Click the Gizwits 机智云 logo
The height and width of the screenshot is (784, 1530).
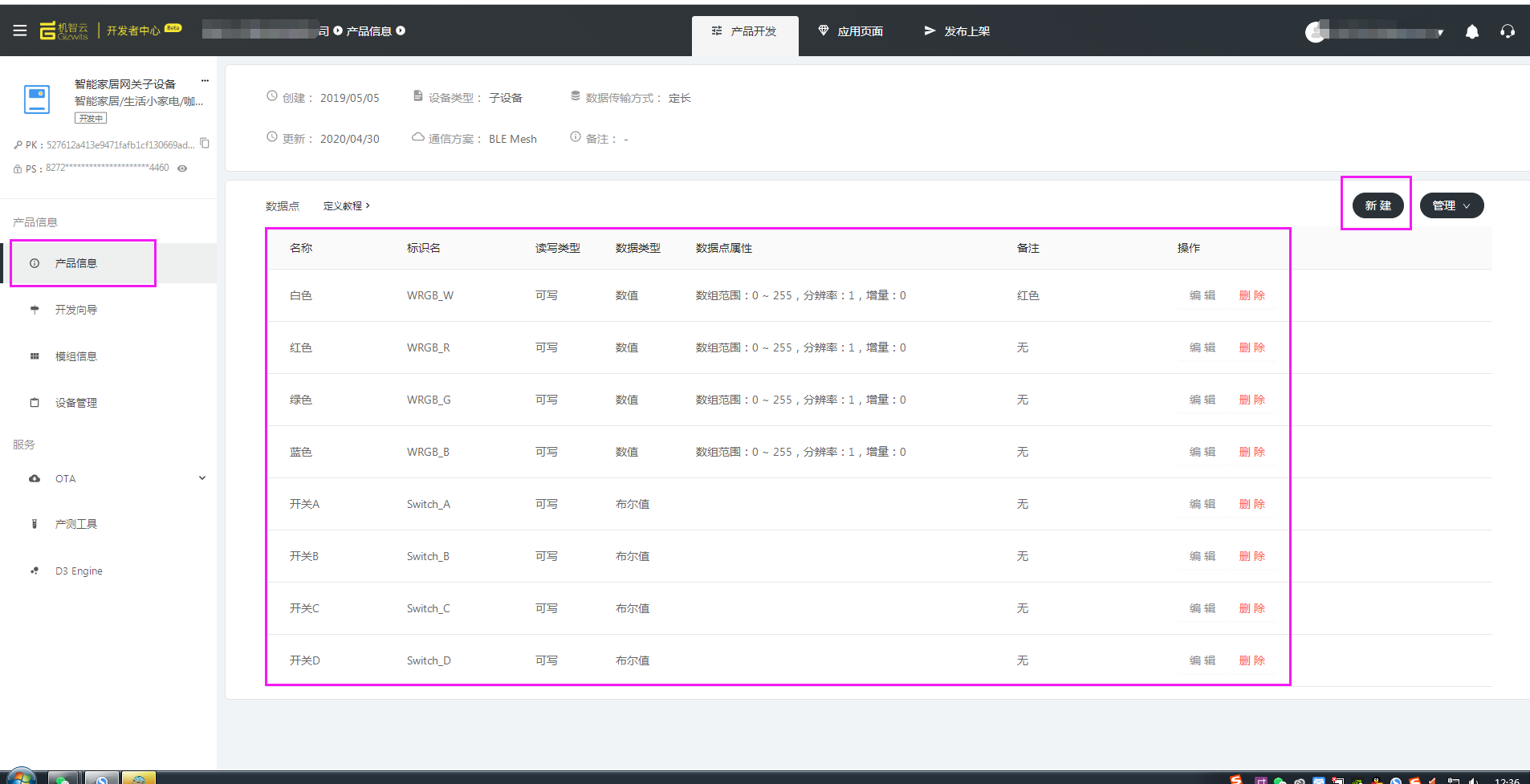click(x=64, y=30)
